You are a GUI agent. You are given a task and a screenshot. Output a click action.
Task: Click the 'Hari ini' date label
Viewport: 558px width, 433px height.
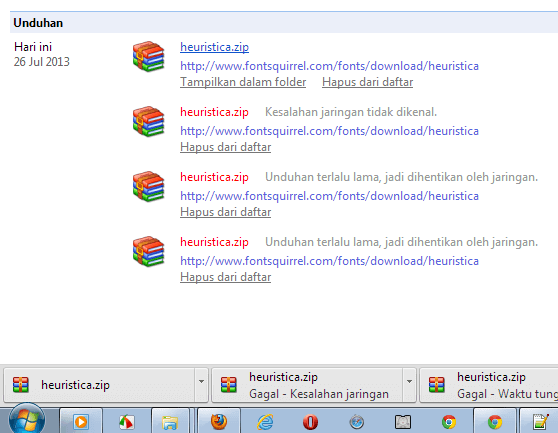(33, 47)
